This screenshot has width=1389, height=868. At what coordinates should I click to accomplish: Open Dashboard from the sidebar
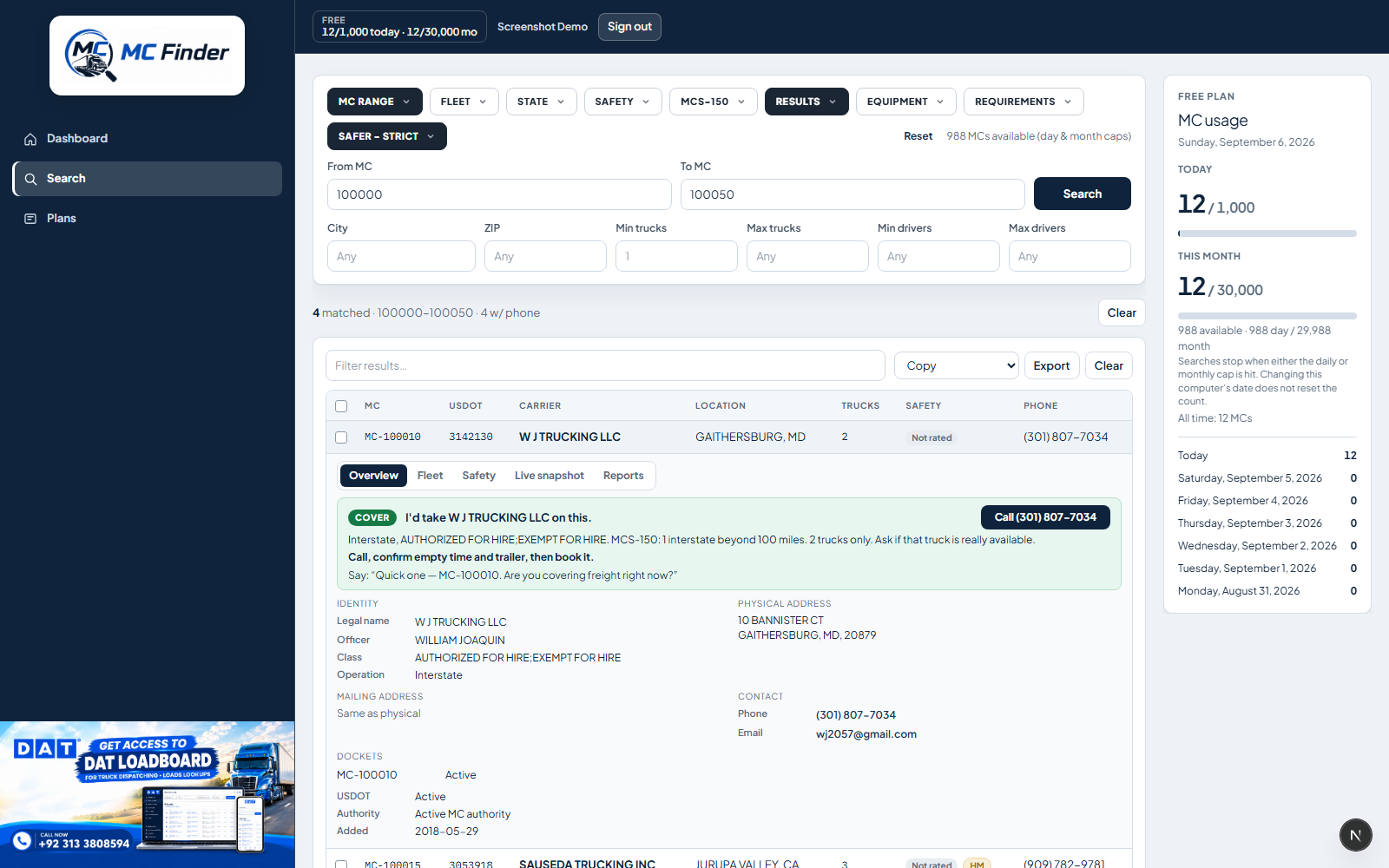coord(147,139)
